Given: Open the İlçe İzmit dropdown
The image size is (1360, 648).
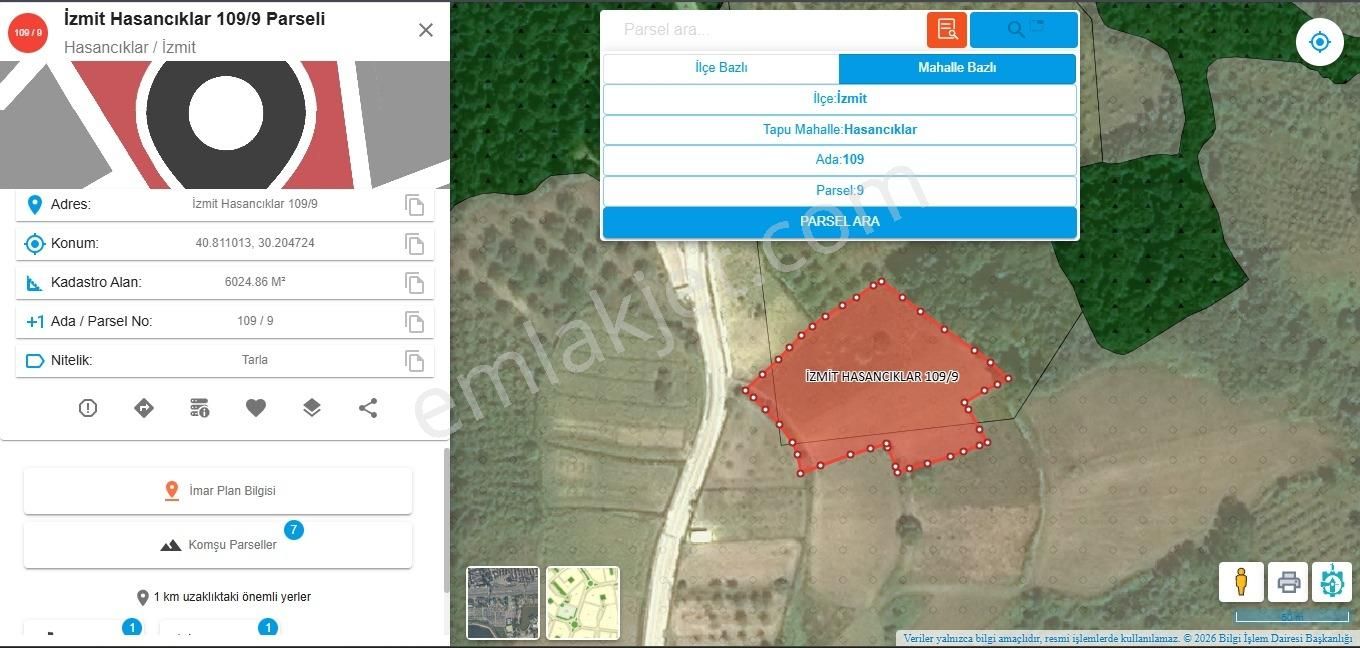Looking at the screenshot, I should click(x=839, y=99).
